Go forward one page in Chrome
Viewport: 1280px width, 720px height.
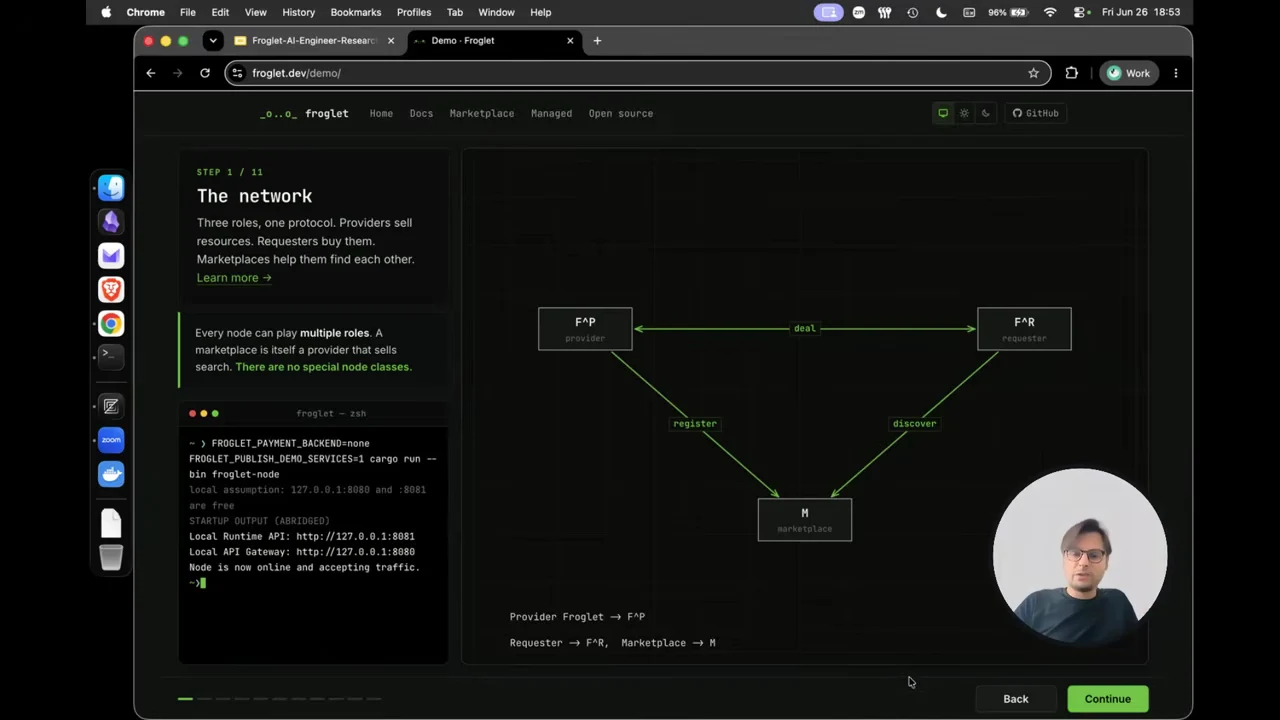[177, 73]
